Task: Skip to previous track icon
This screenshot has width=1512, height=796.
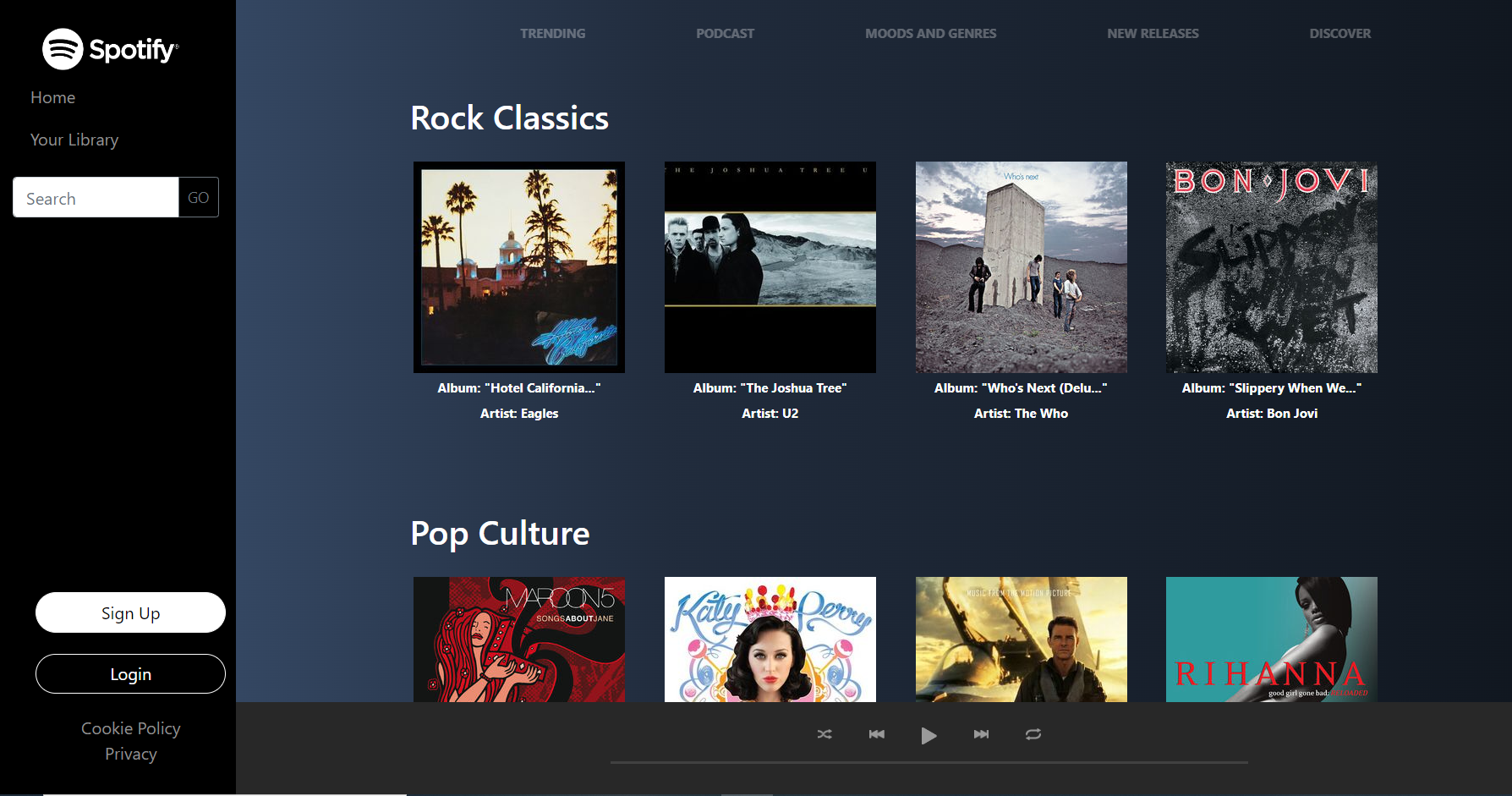Action: [877, 735]
